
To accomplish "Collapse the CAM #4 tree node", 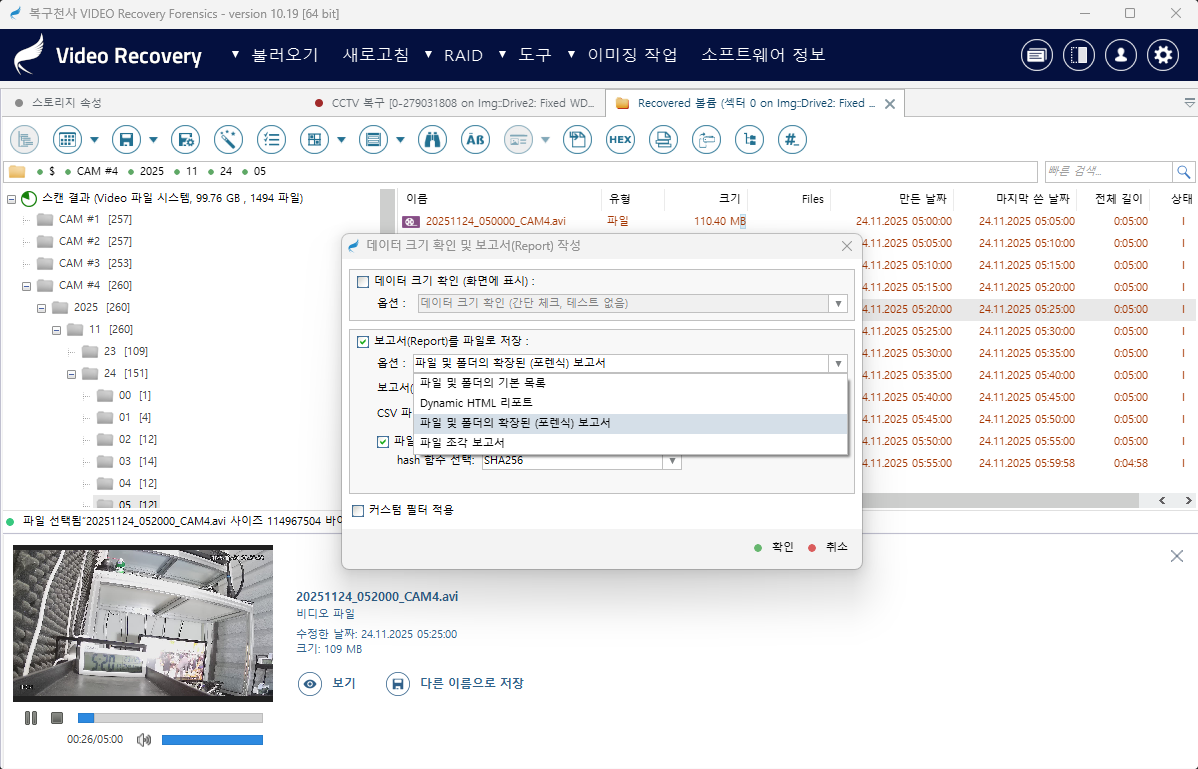I will (26, 286).
